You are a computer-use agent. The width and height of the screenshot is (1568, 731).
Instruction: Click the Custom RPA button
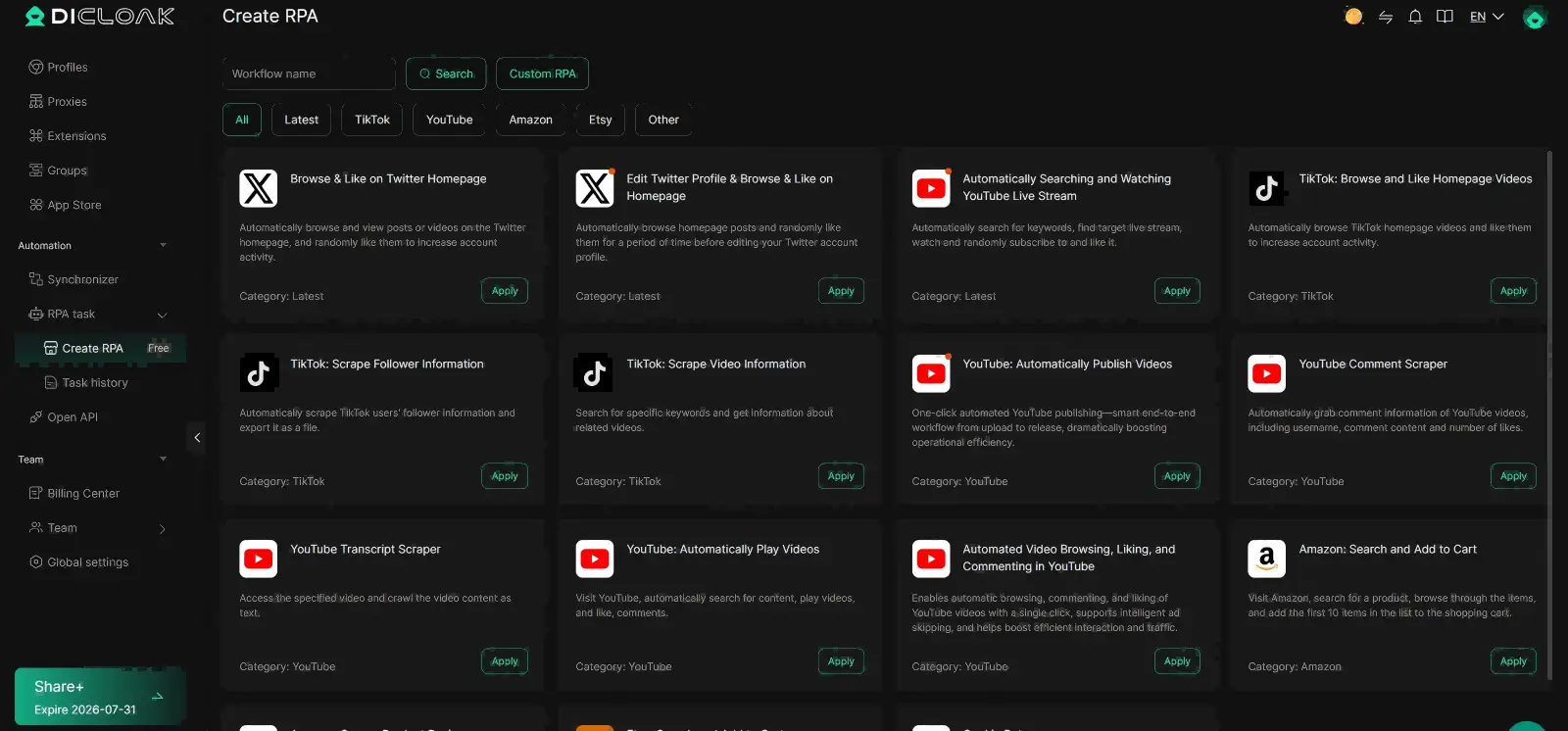pyautogui.click(x=542, y=73)
